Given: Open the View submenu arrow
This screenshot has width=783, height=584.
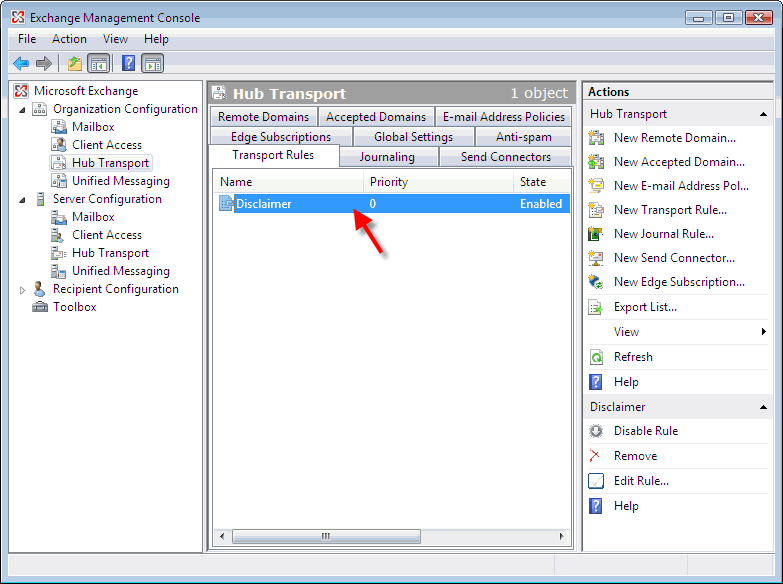Looking at the screenshot, I should click(764, 332).
